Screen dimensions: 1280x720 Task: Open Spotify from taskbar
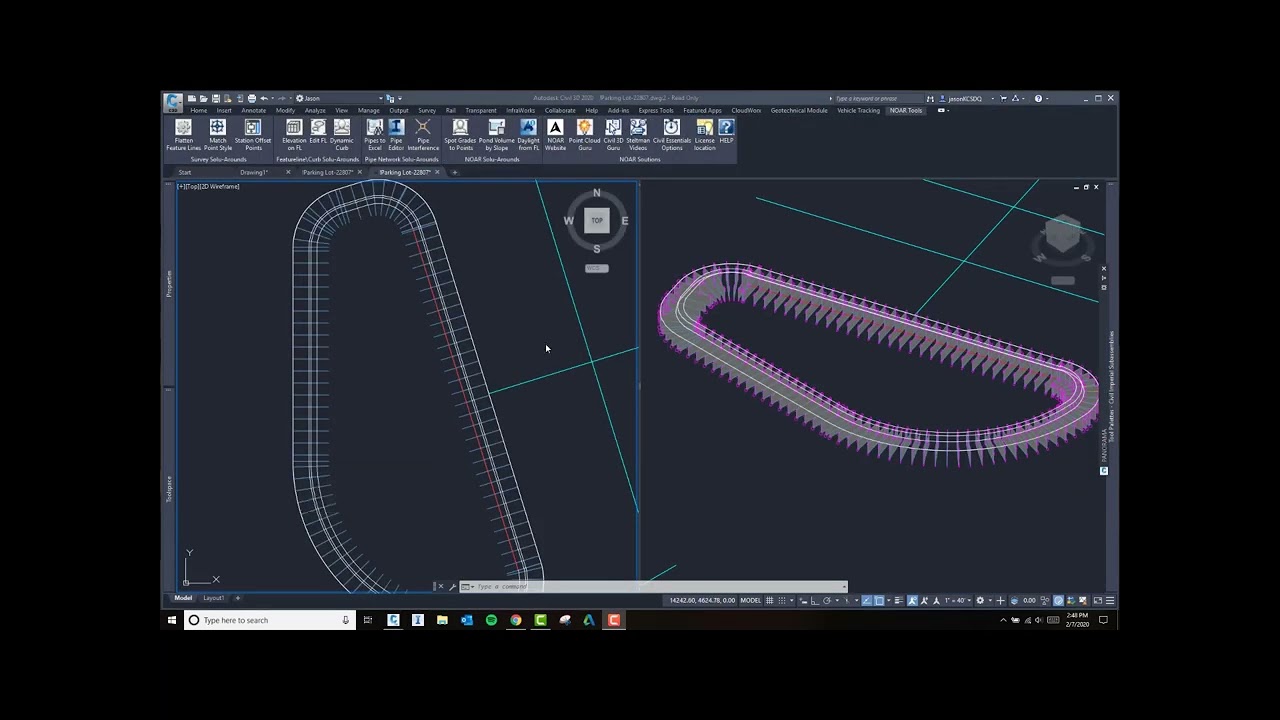pyautogui.click(x=491, y=620)
